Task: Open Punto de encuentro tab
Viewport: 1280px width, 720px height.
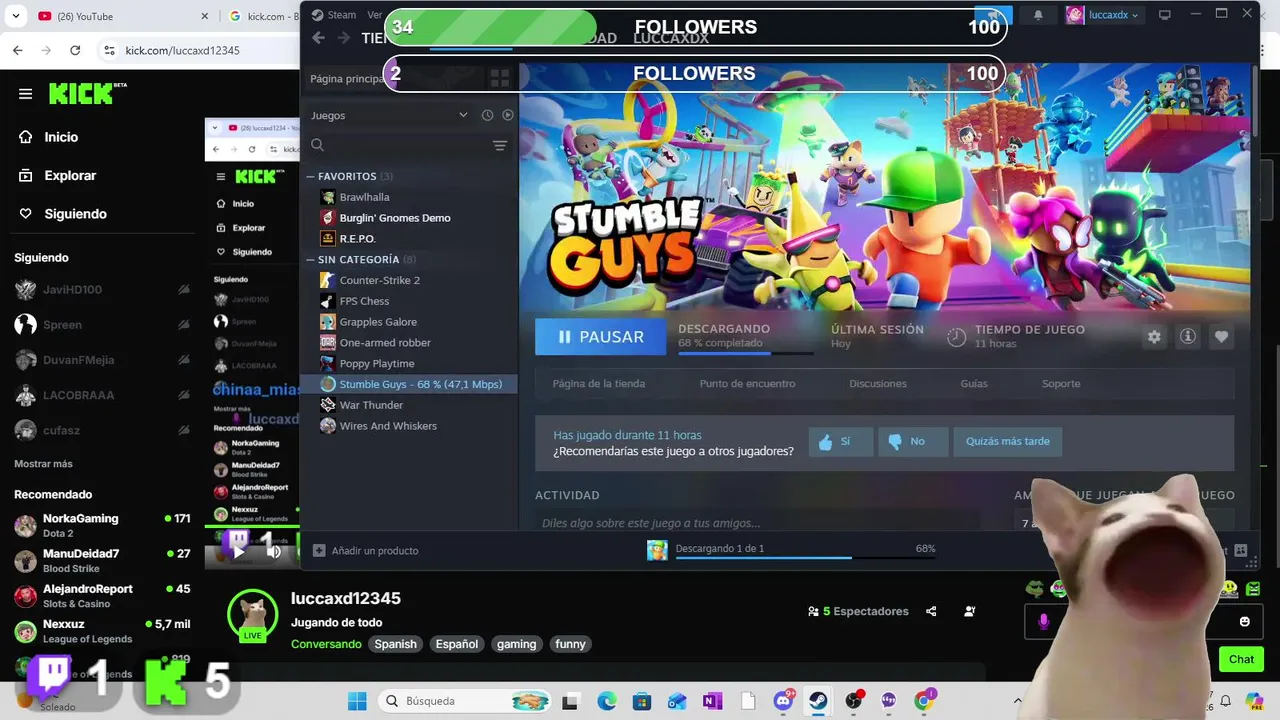Action: pyautogui.click(x=747, y=384)
